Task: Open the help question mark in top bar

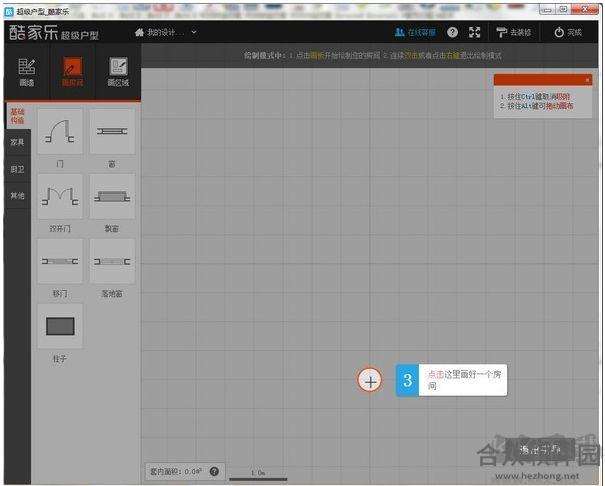Action: (453, 32)
